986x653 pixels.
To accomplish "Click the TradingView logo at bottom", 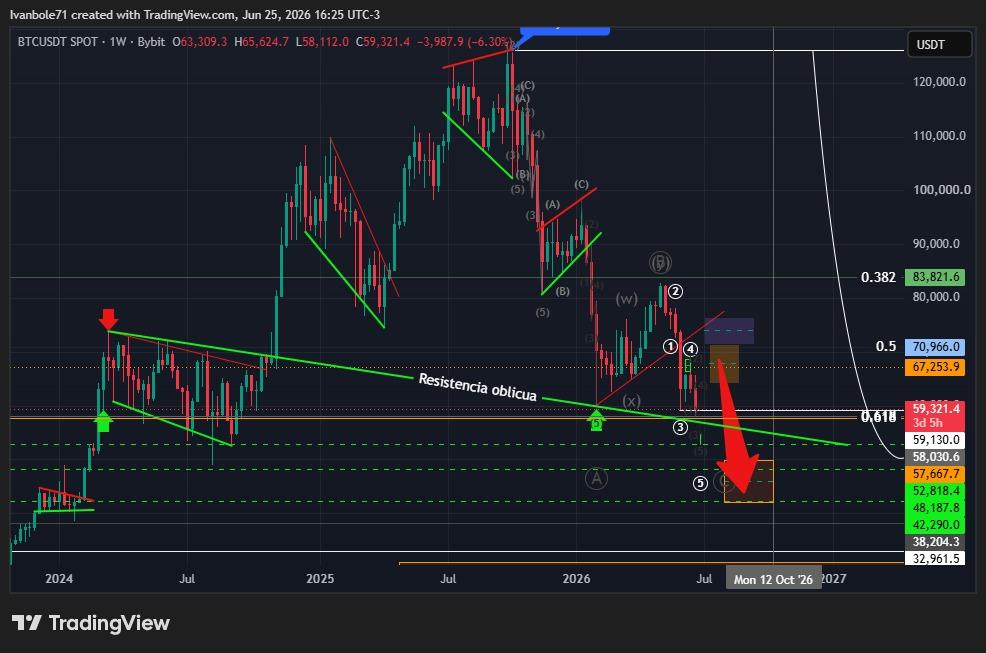I will 91,623.
